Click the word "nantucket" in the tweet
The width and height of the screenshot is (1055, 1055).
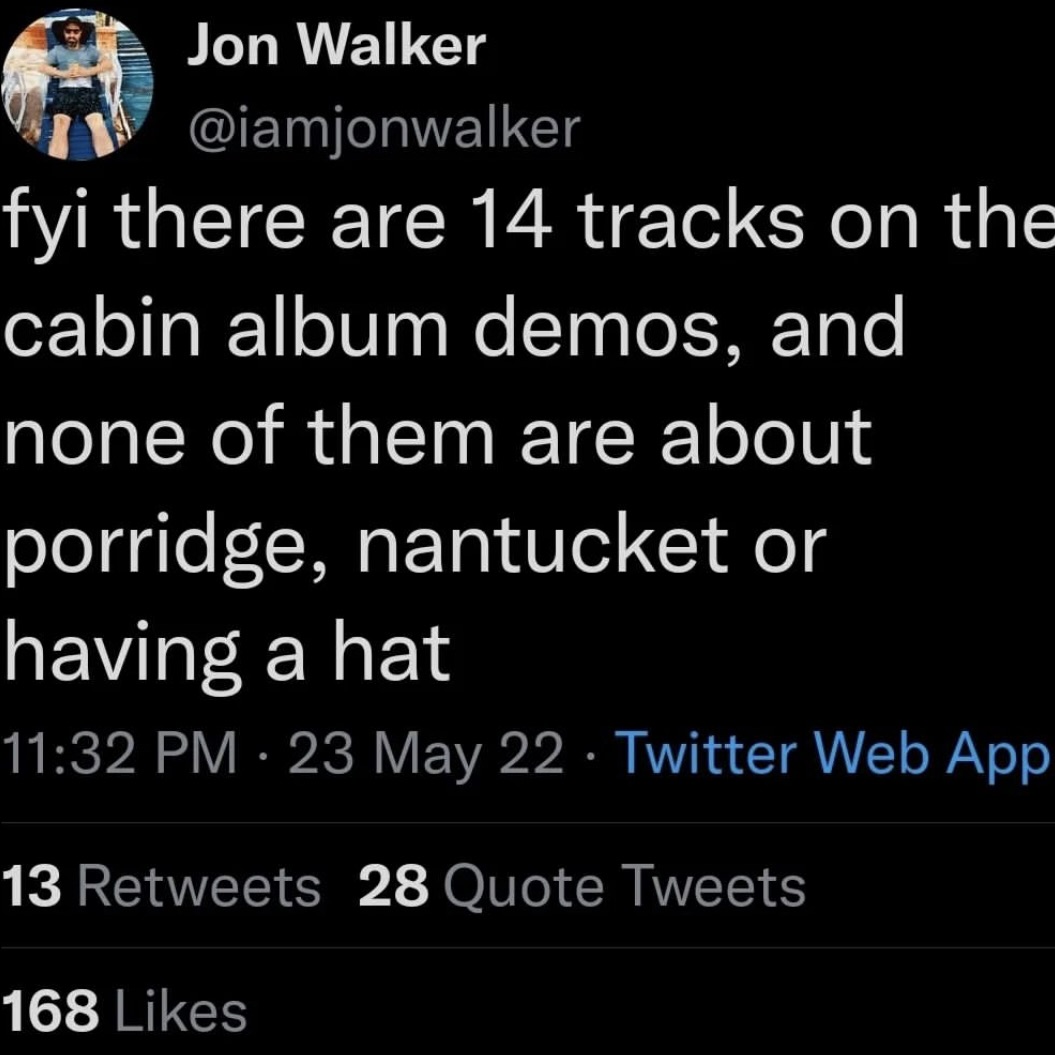click(x=559, y=544)
